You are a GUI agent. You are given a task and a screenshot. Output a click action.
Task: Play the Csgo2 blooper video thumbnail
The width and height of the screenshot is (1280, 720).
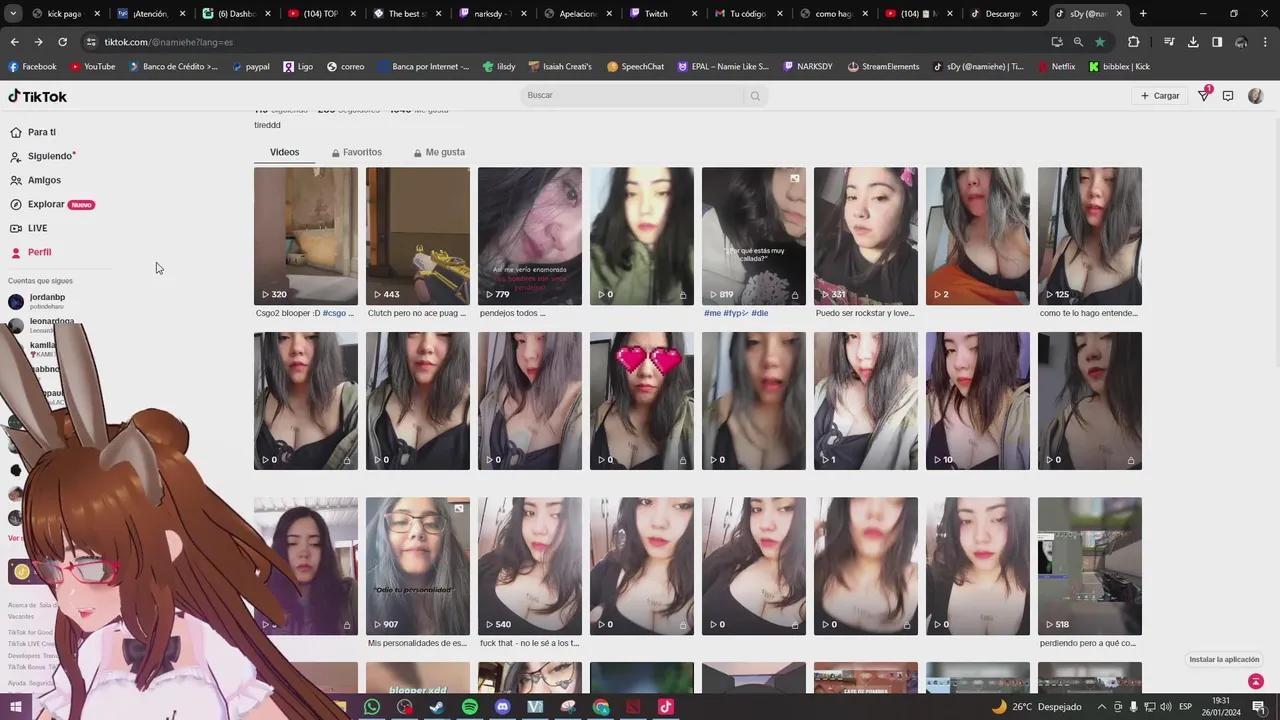(x=305, y=236)
